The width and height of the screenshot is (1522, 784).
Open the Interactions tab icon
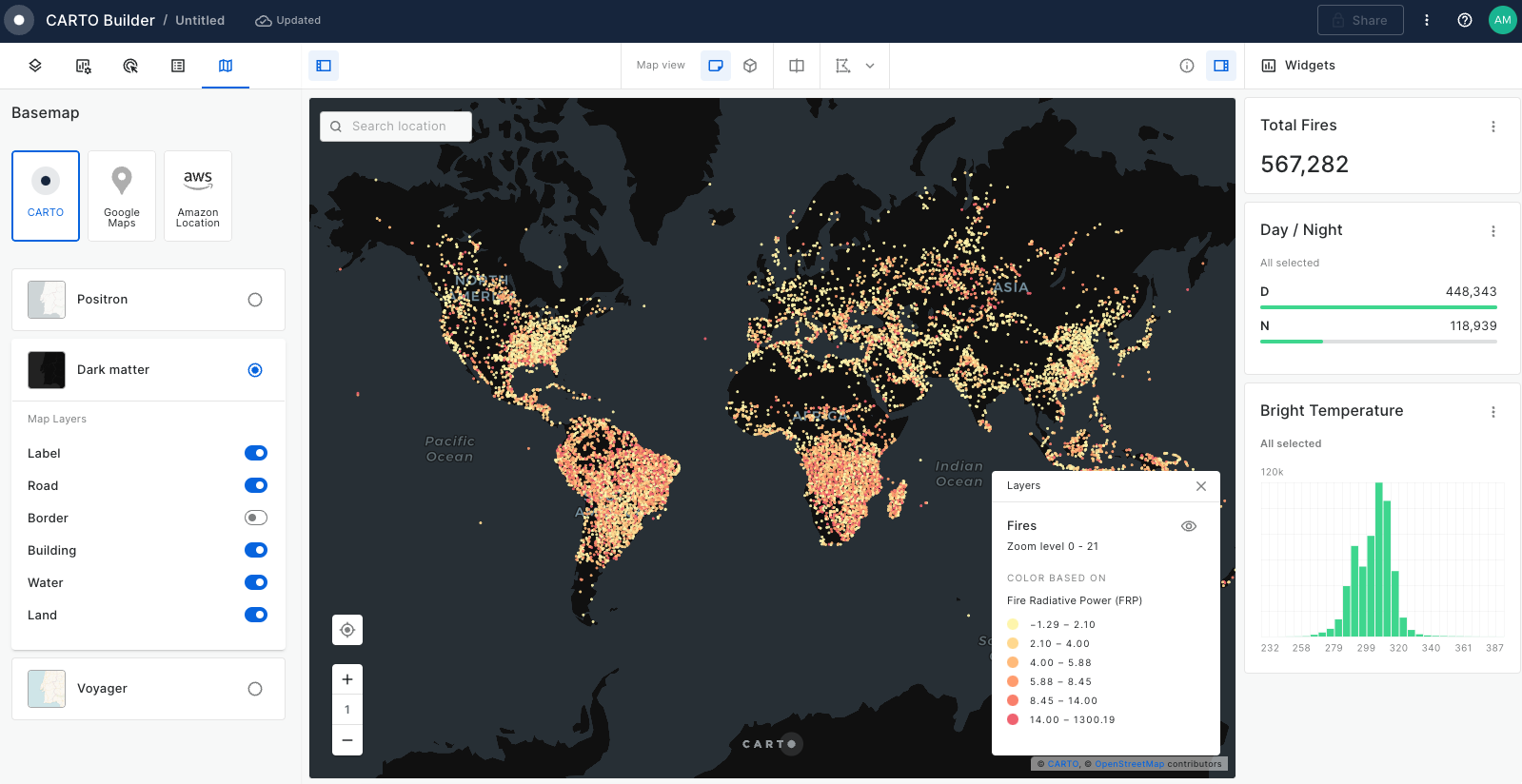pos(130,66)
